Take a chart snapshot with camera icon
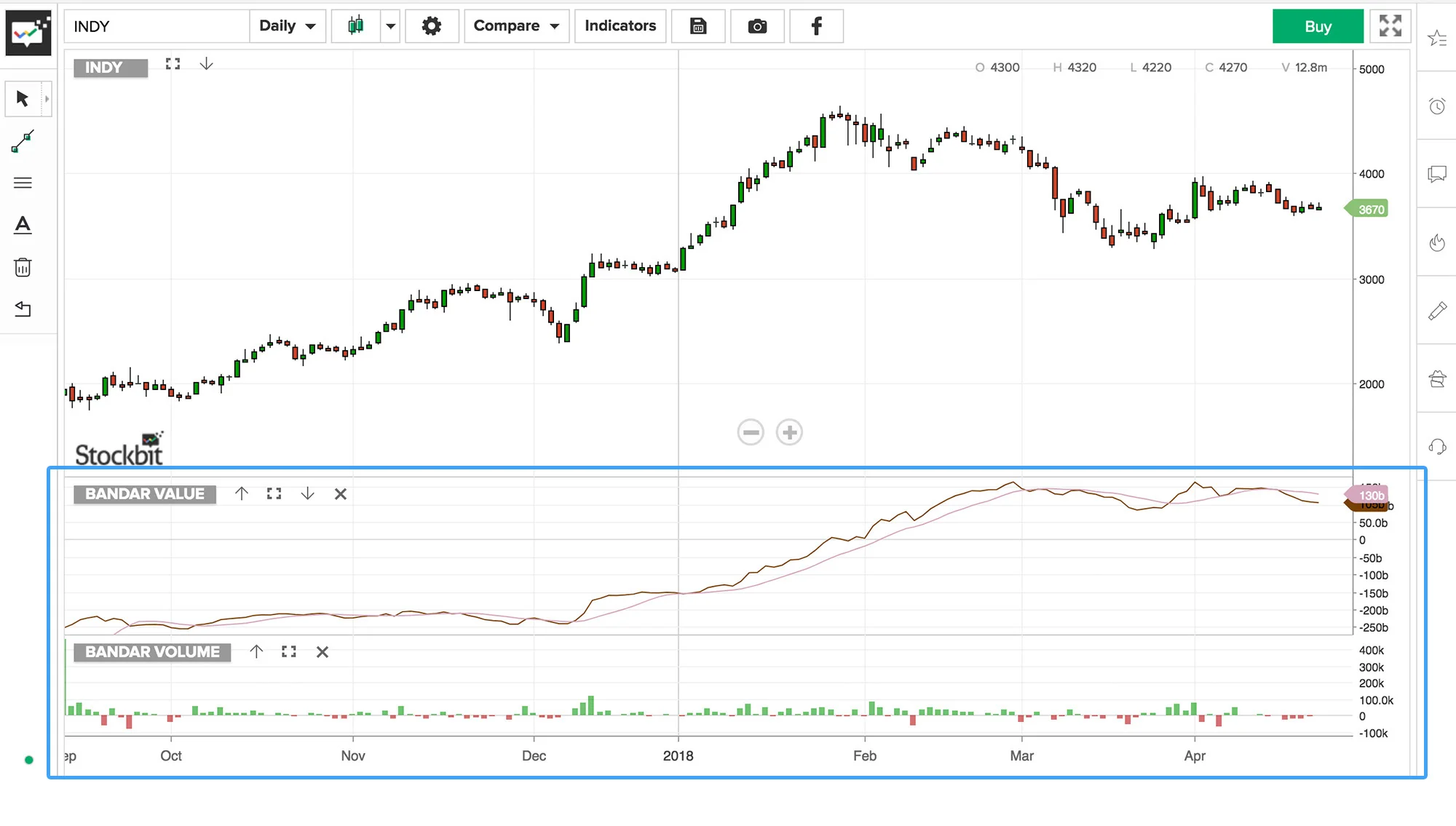The image size is (1456, 826). click(x=757, y=26)
